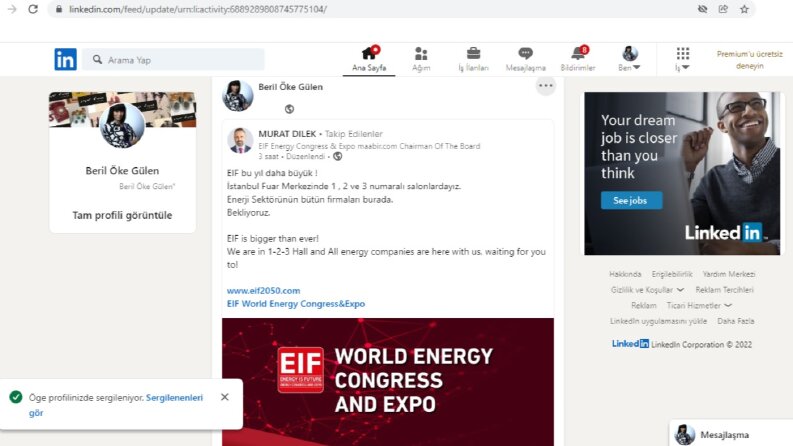Click the left sidebar profile picture
Viewport: 793px width, 446px height.
click(122, 125)
